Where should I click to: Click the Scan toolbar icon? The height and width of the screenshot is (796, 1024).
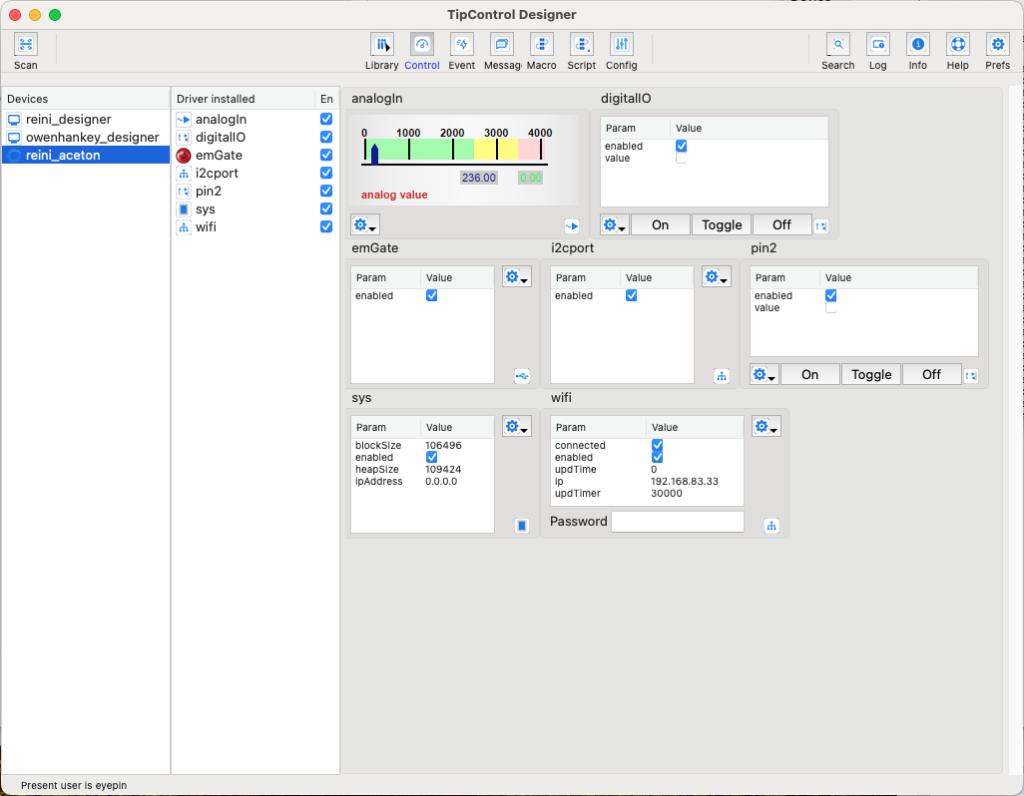25,45
